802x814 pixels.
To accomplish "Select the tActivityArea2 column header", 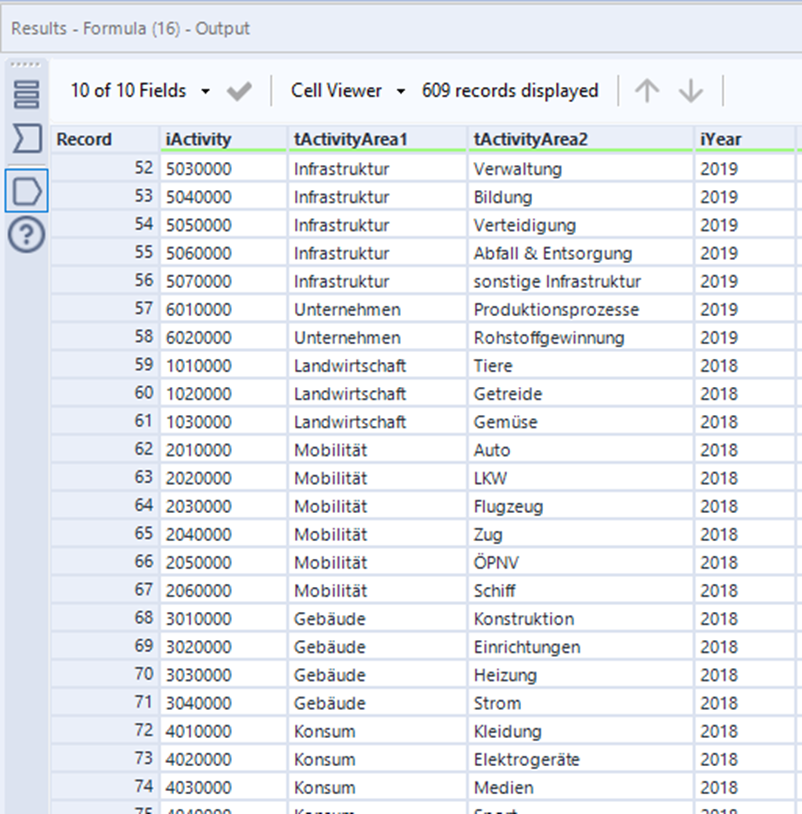I will click(531, 140).
